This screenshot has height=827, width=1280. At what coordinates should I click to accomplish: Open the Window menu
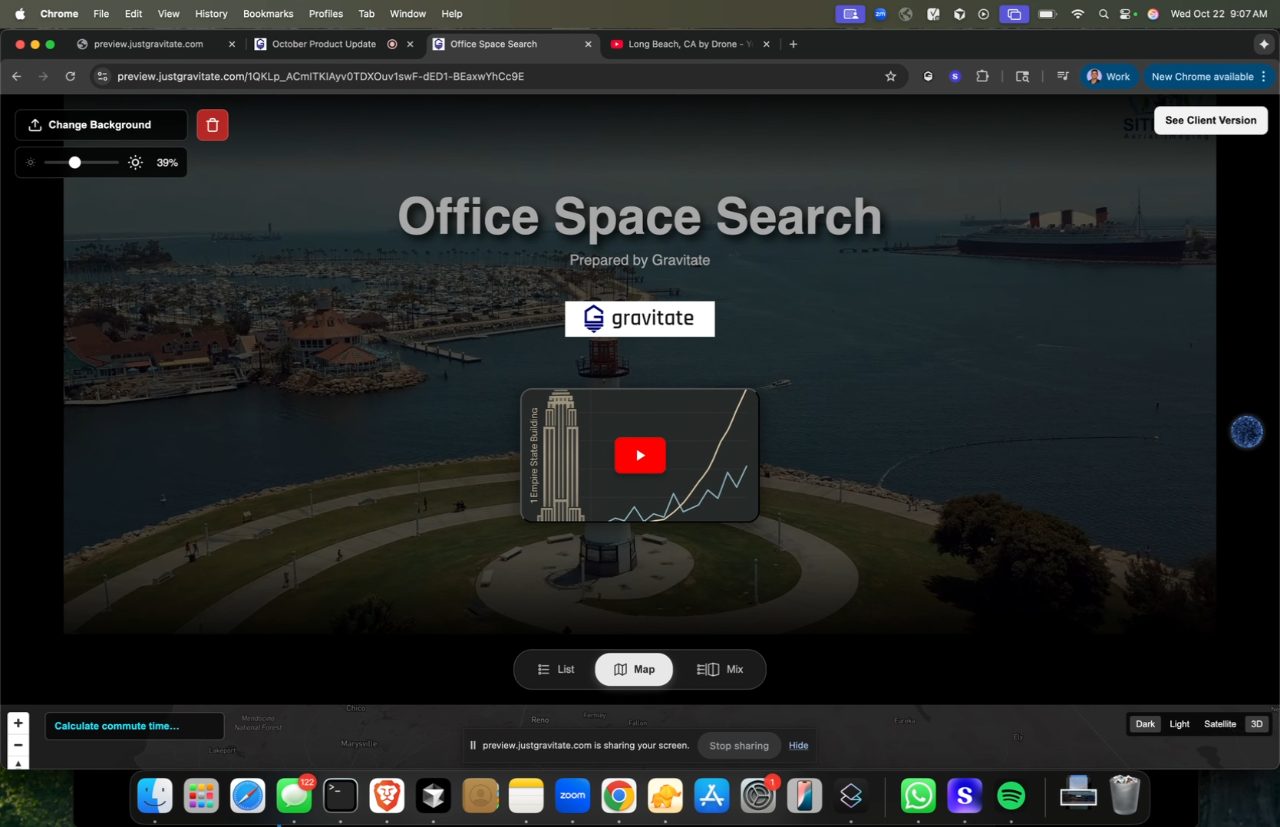[x=407, y=14]
